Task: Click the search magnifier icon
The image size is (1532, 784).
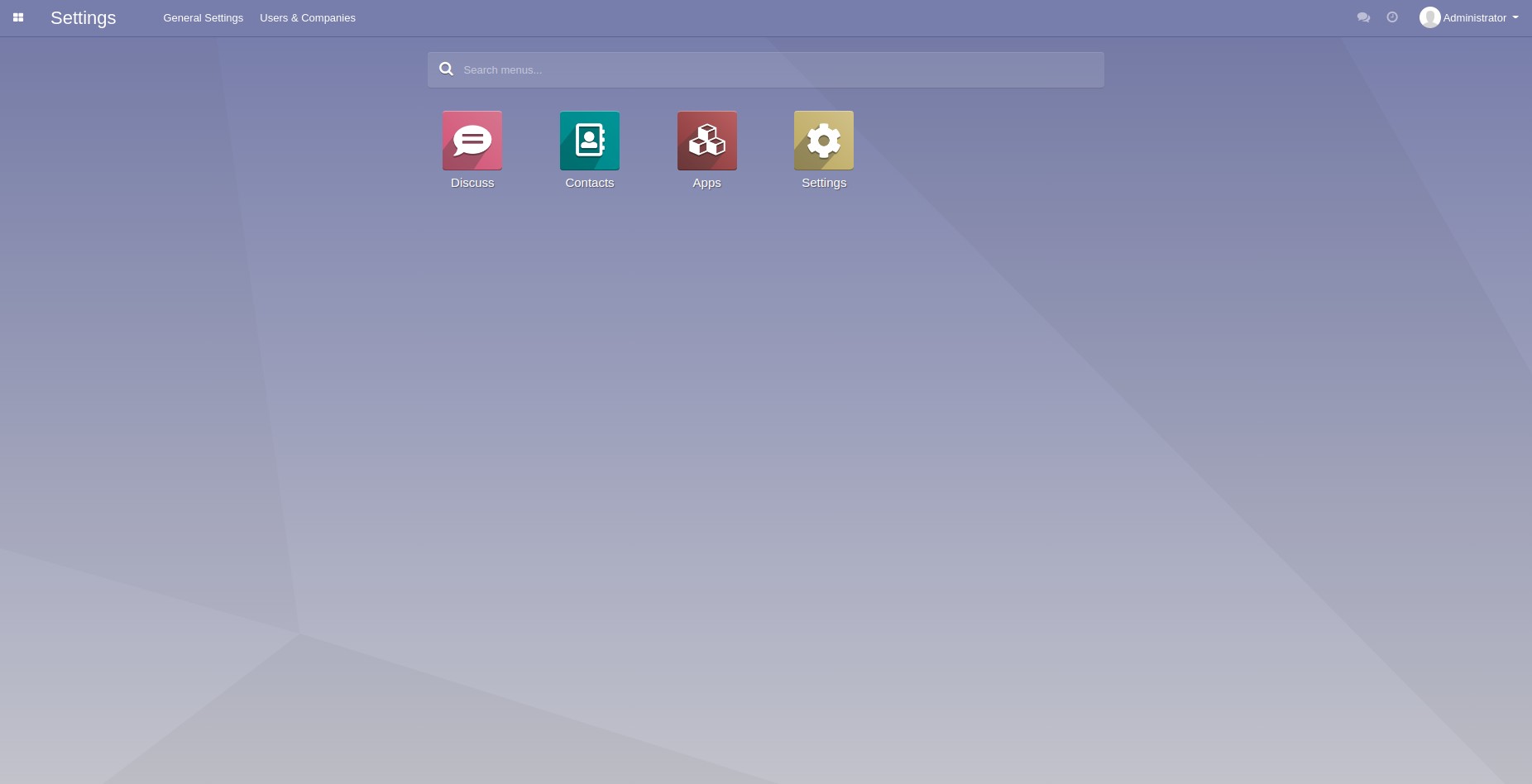Action: 446,69
